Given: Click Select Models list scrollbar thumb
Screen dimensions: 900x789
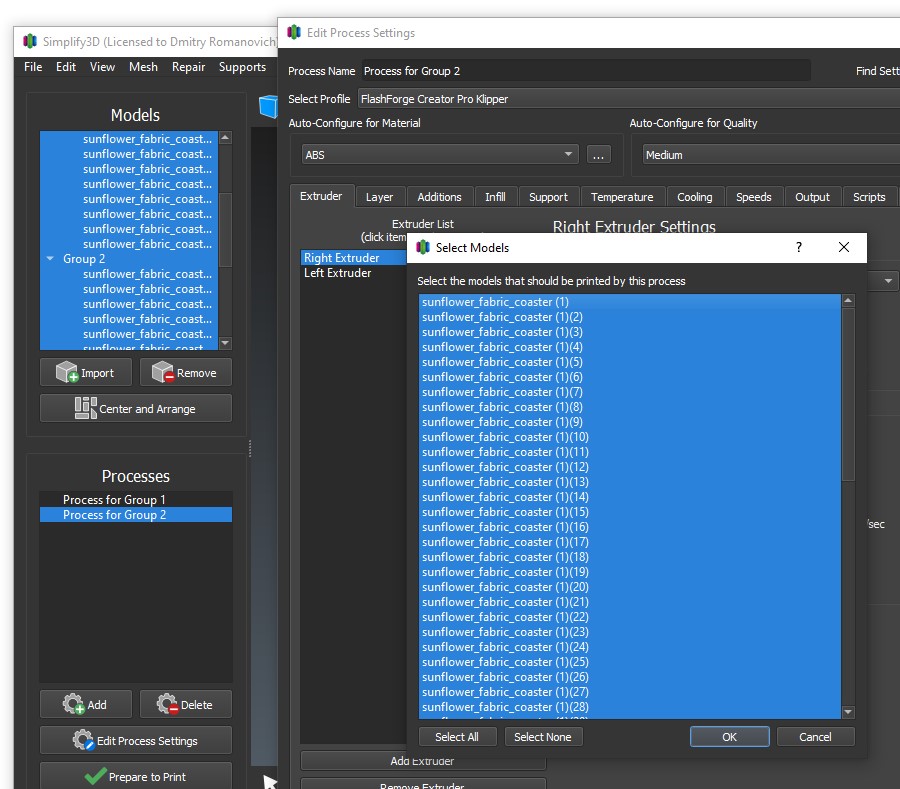Looking at the screenshot, I should [848, 395].
